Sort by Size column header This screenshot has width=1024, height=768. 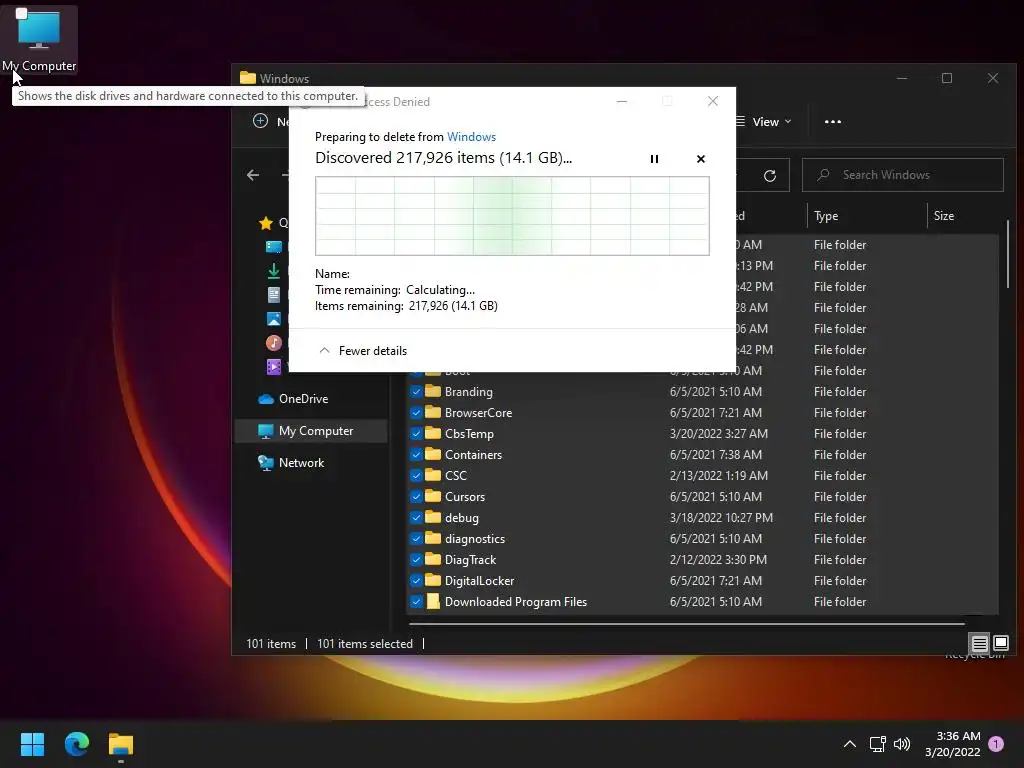(944, 216)
